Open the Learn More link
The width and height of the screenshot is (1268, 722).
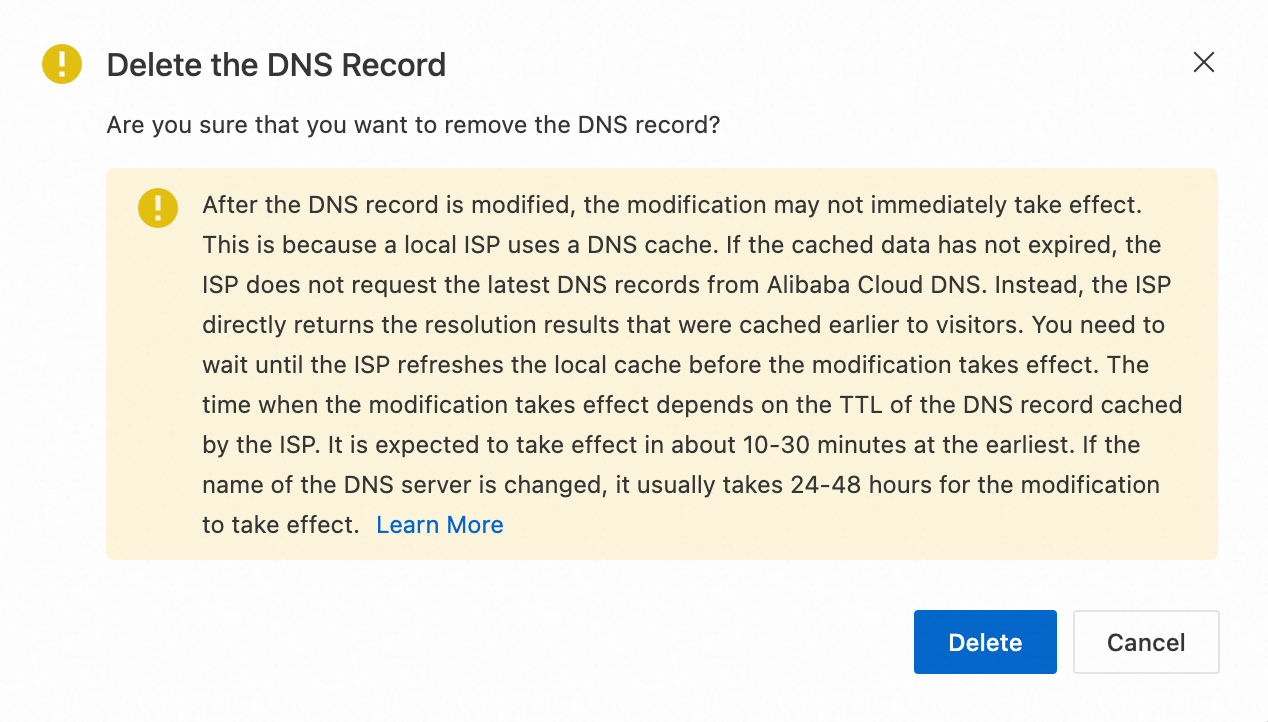[x=439, y=525]
